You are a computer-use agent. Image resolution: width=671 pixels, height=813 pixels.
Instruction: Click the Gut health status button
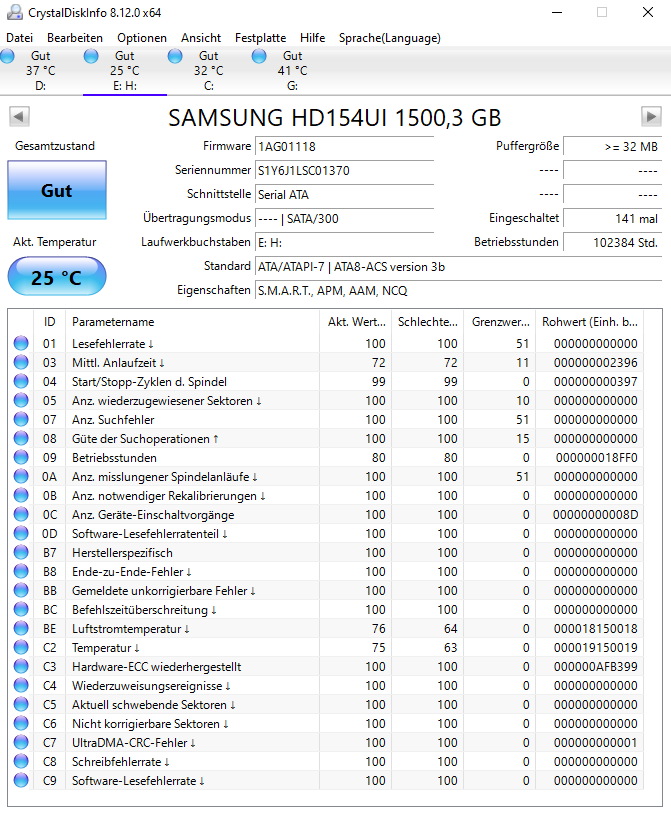coord(57,190)
